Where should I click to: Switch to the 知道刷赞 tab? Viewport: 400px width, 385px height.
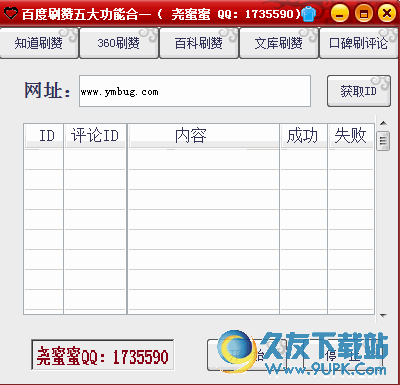(39, 43)
